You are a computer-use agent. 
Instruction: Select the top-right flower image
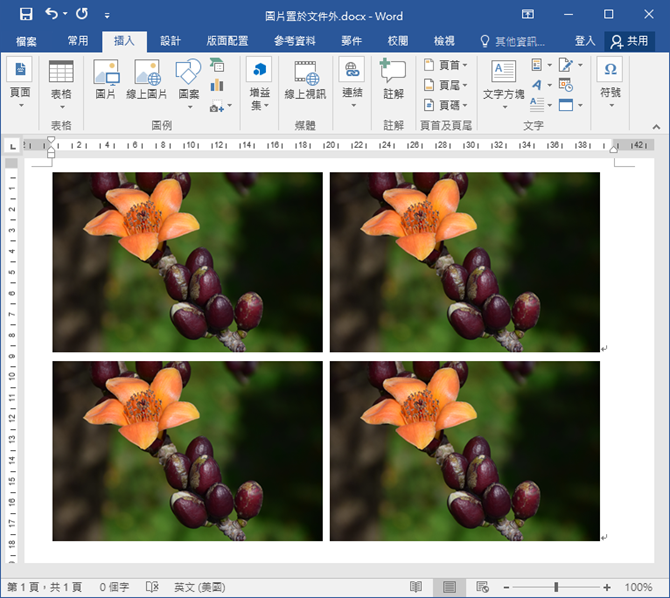point(465,262)
